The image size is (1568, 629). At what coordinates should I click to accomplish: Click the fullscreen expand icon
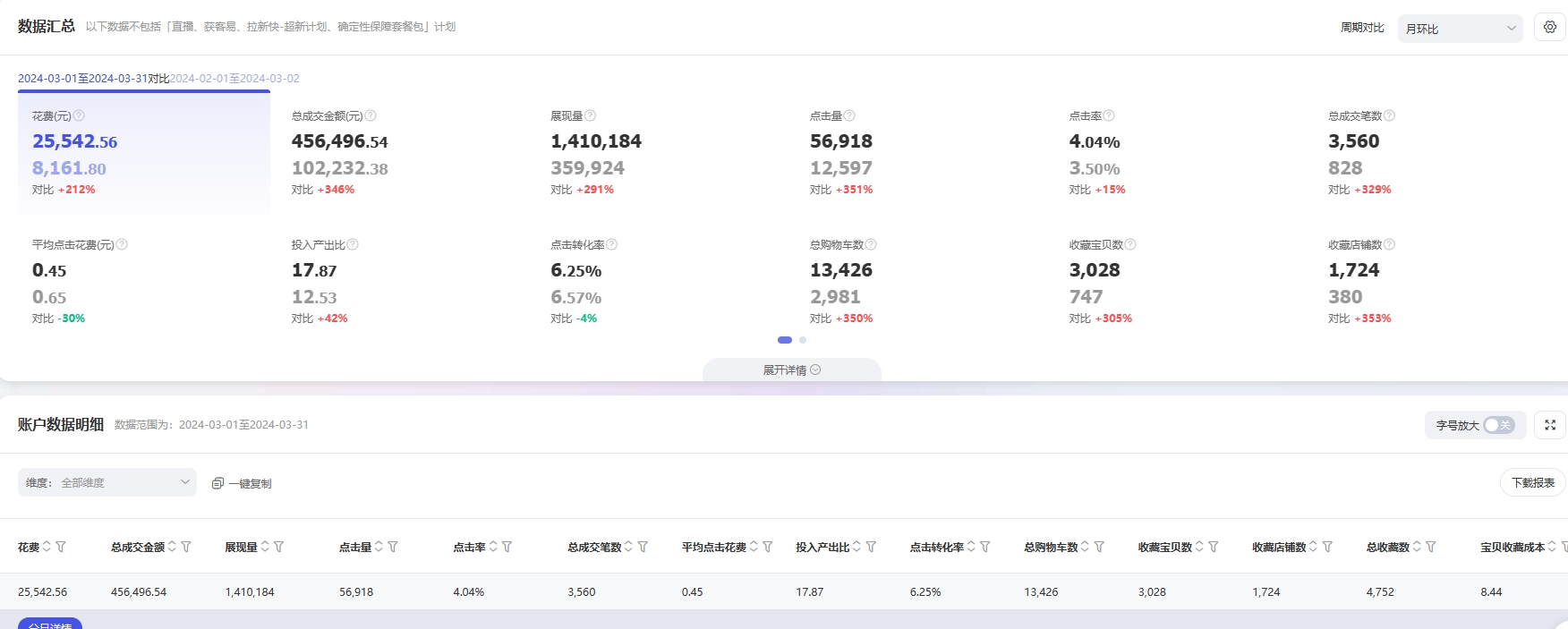pos(1550,425)
